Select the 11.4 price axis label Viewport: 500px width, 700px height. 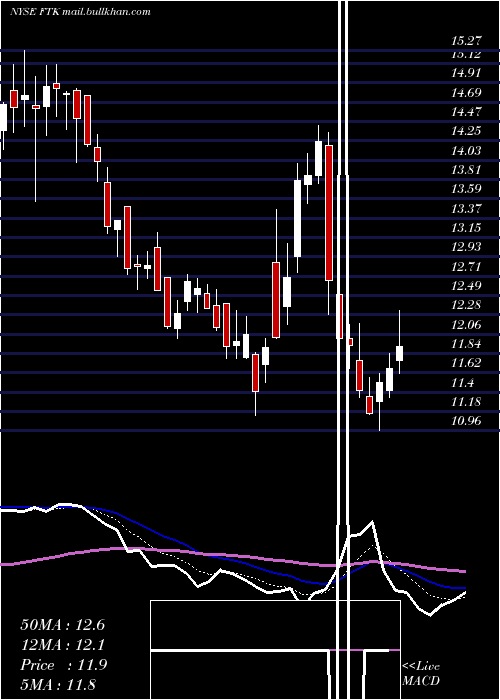coord(462,383)
